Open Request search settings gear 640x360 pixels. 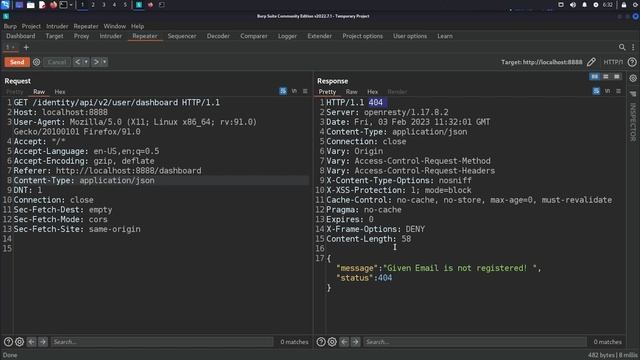pos(19,342)
